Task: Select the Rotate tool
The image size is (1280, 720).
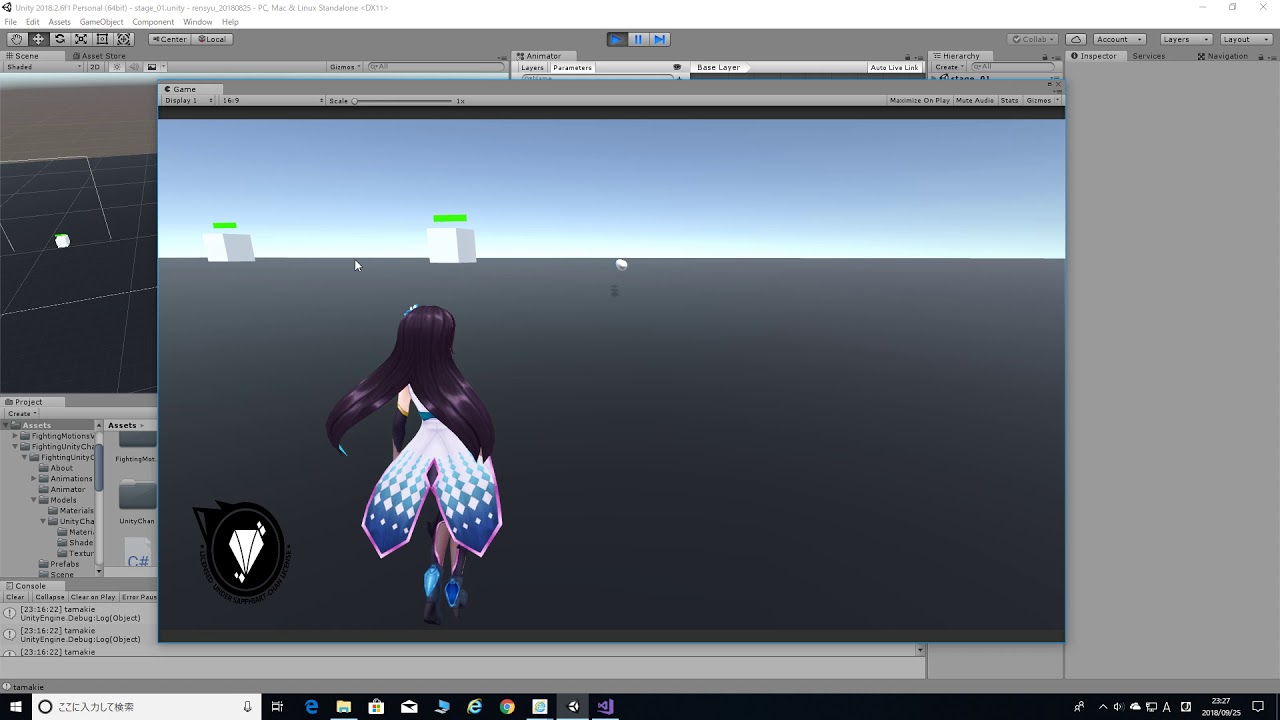Action: (59, 39)
